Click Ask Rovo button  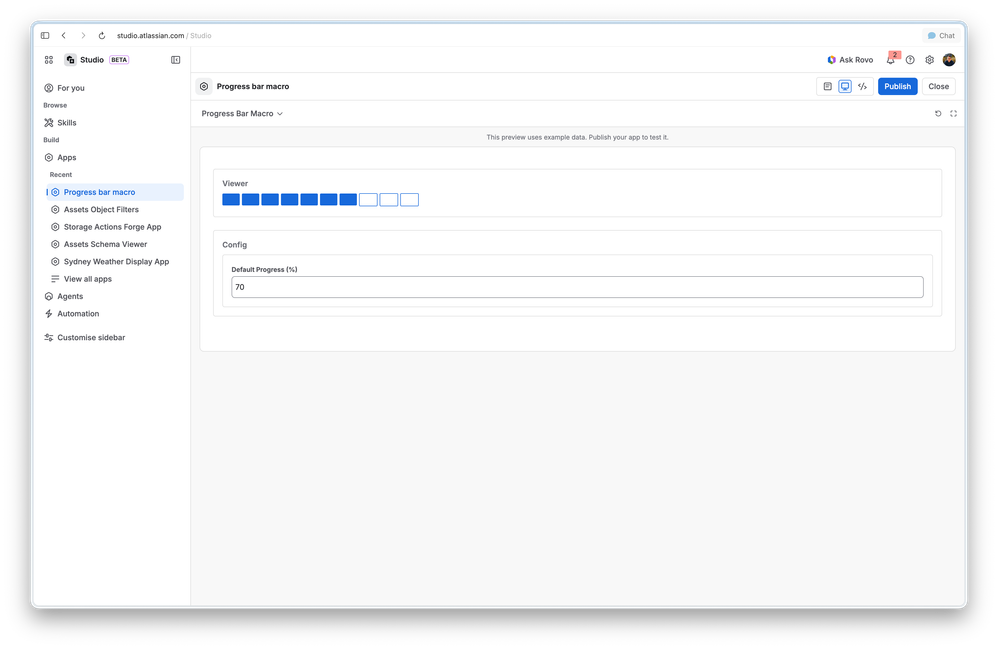[850, 60]
